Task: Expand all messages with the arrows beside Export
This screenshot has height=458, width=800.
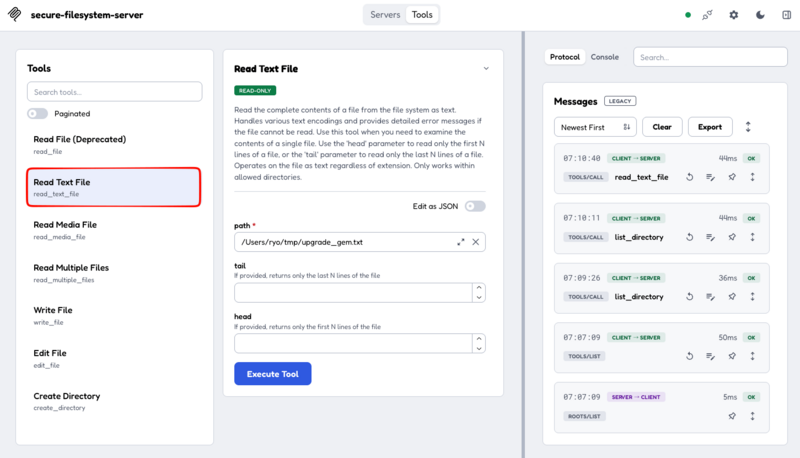Action: [748, 127]
